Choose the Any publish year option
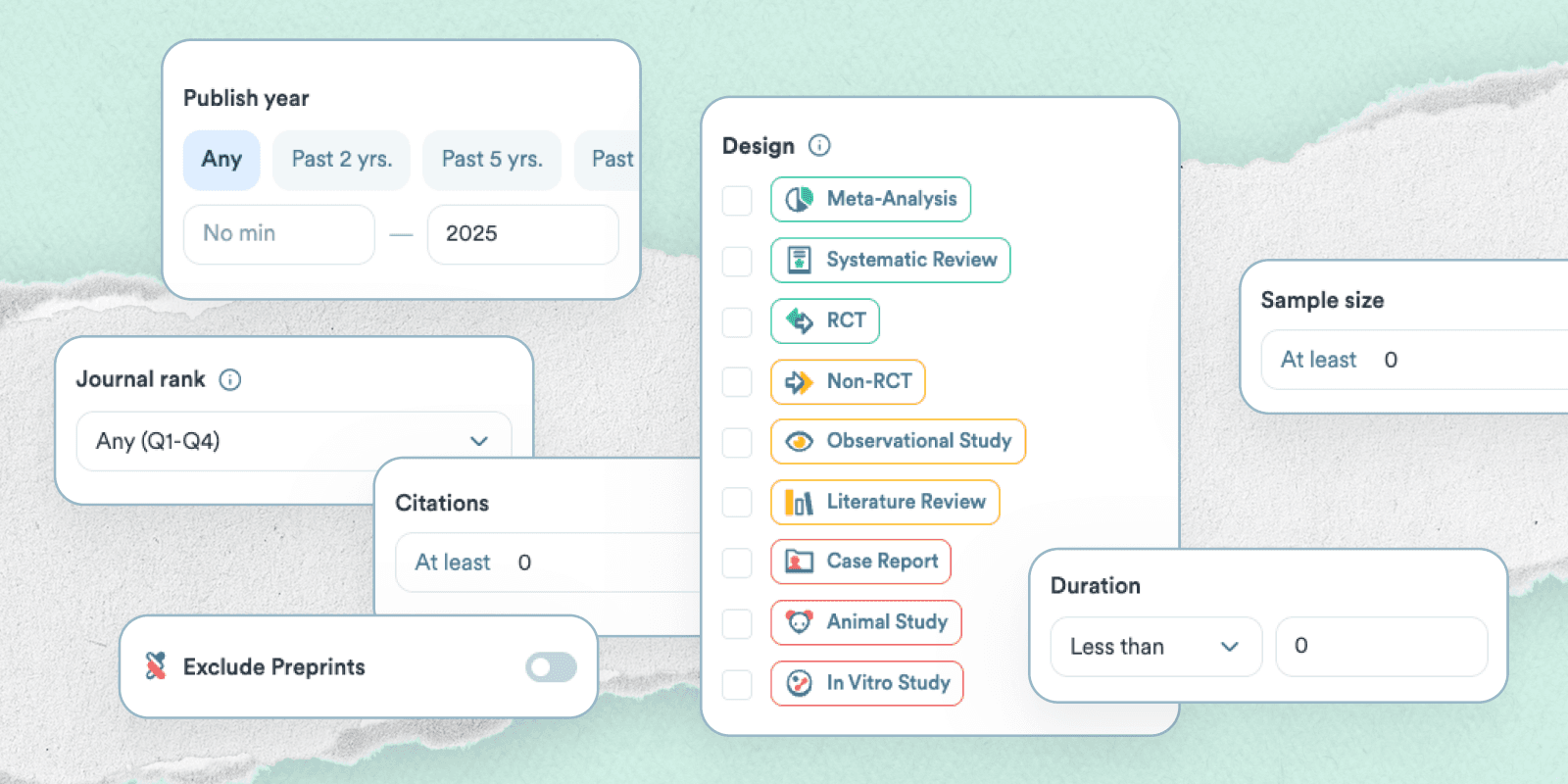The height and width of the screenshot is (784, 1568). click(x=221, y=160)
